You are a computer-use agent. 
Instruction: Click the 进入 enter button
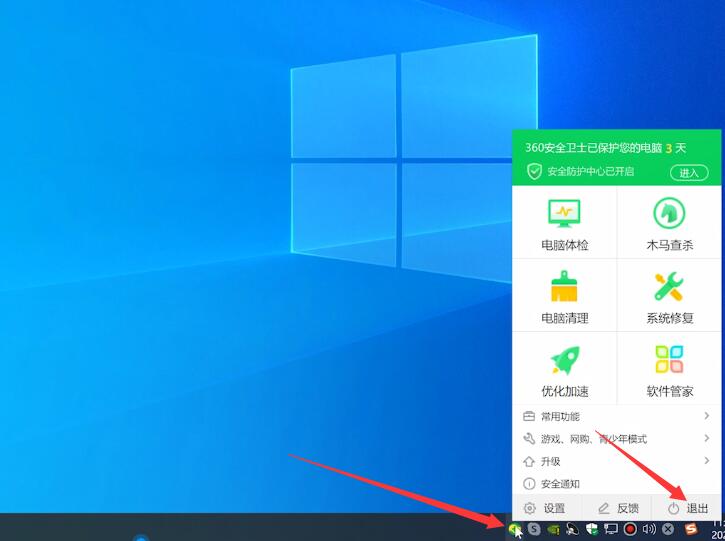[x=689, y=173]
